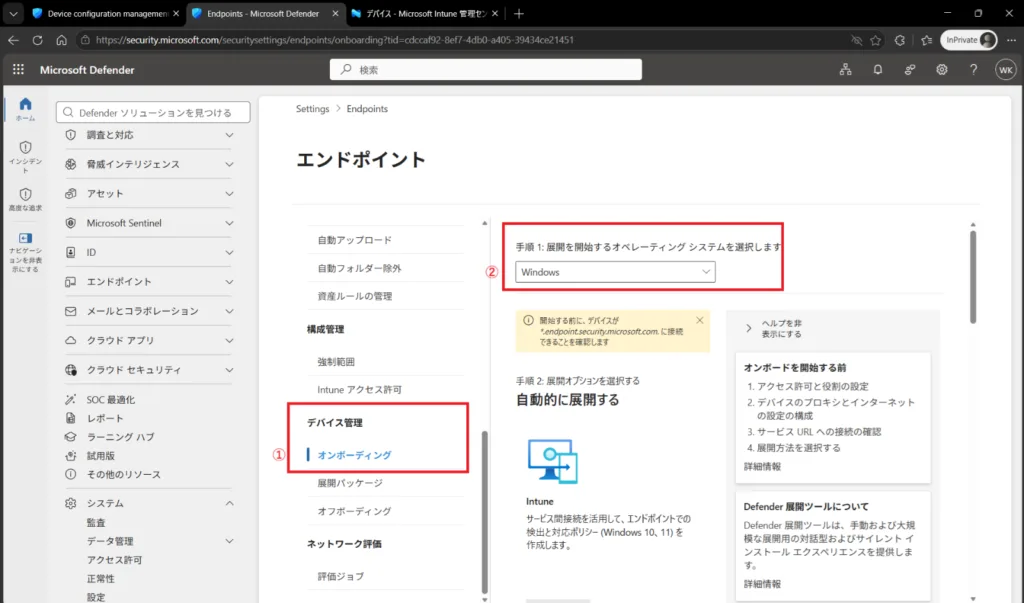Screen dimensions: 1024x603
Task: Open the operating system Windows dropdown
Action: click(x=615, y=272)
